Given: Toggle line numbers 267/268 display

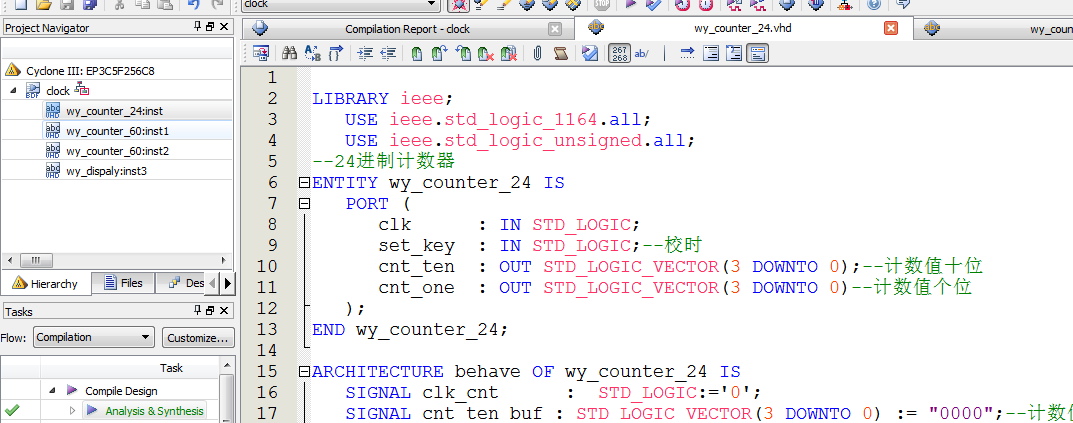Looking at the screenshot, I should point(619,53).
